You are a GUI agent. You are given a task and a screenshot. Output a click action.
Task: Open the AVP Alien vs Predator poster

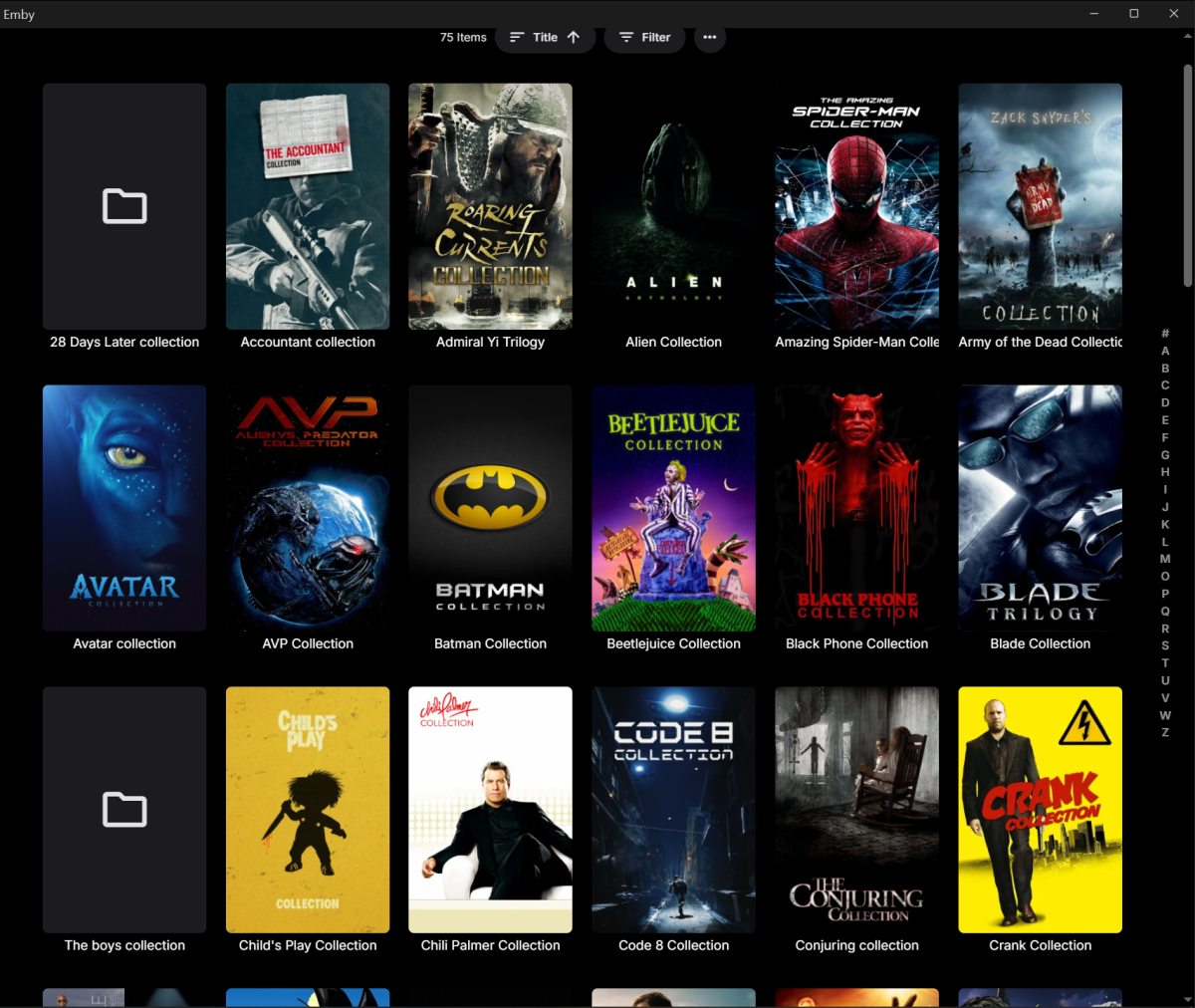coord(308,508)
